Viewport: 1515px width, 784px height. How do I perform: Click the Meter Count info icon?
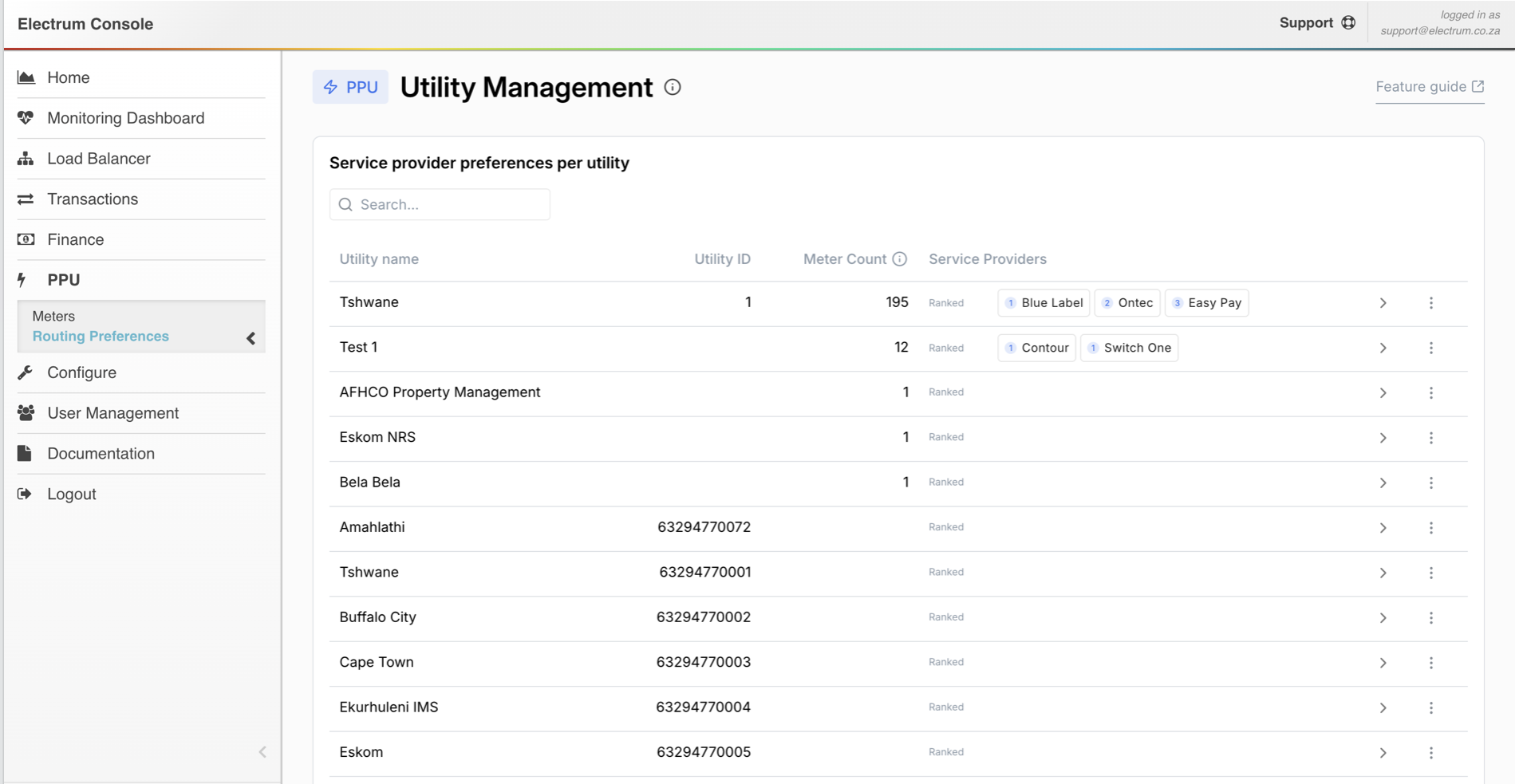pos(899,259)
